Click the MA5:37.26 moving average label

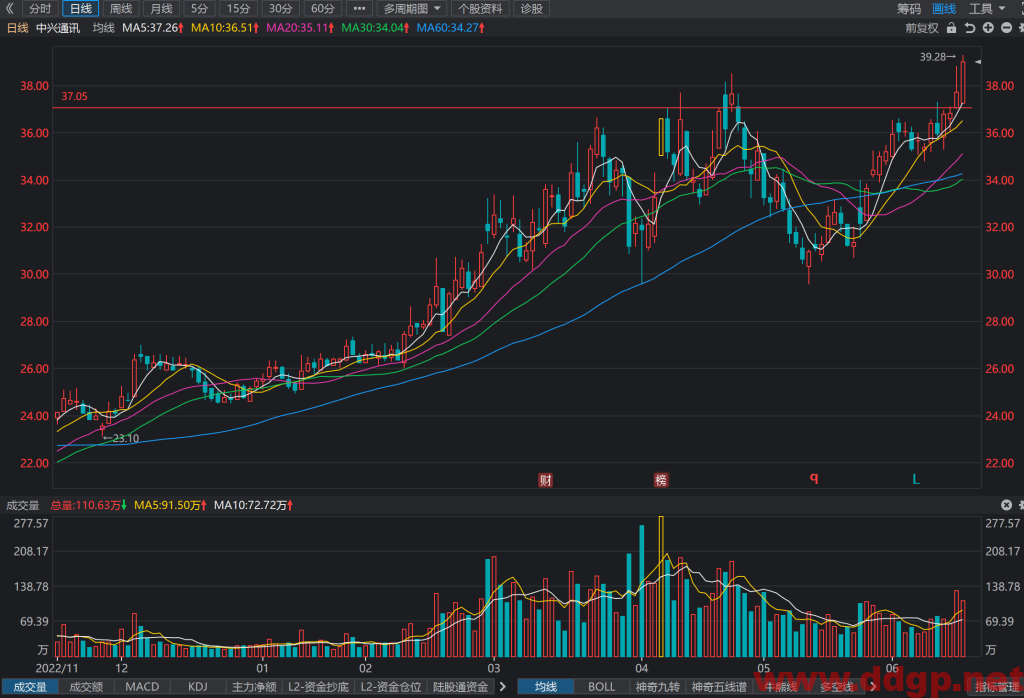pos(153,28)
